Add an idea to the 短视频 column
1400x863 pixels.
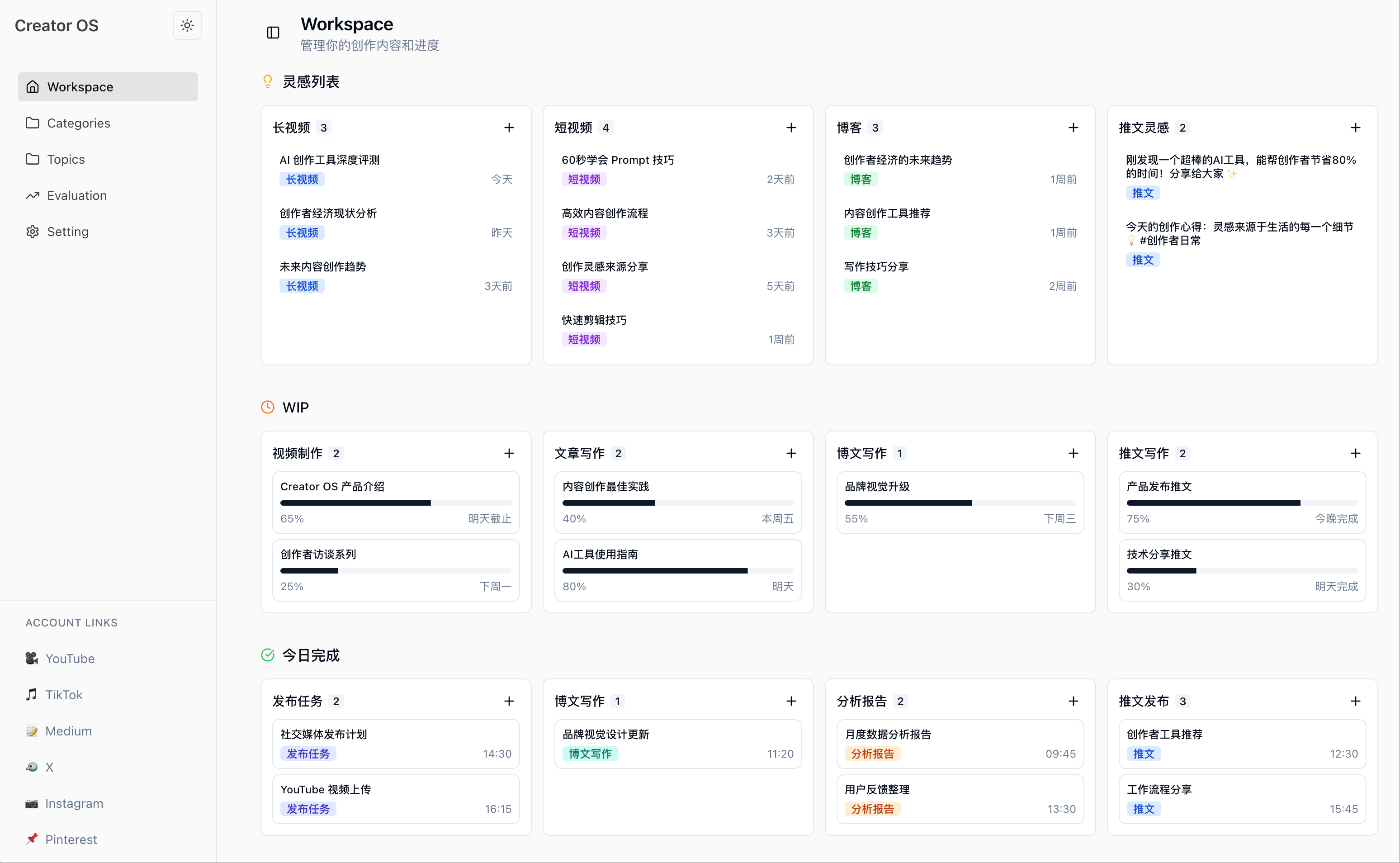pos(791,128)
